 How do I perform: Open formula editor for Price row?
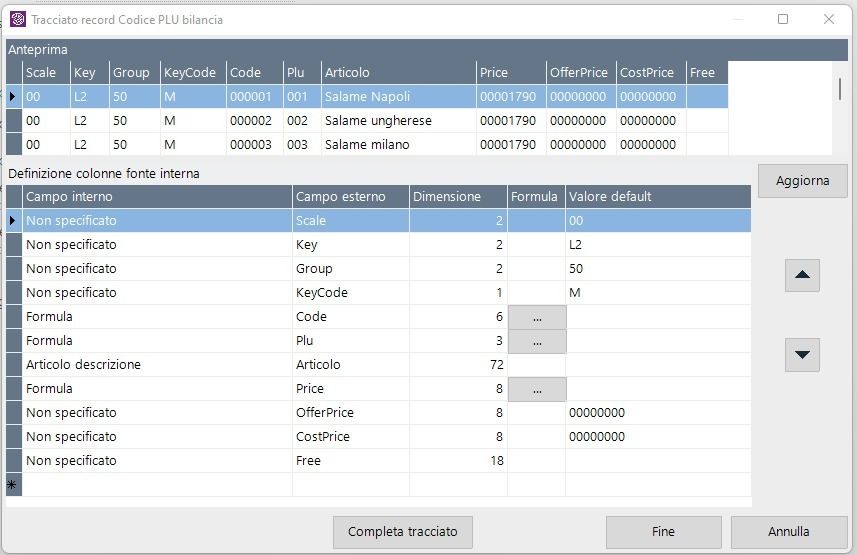coord(537,389)
